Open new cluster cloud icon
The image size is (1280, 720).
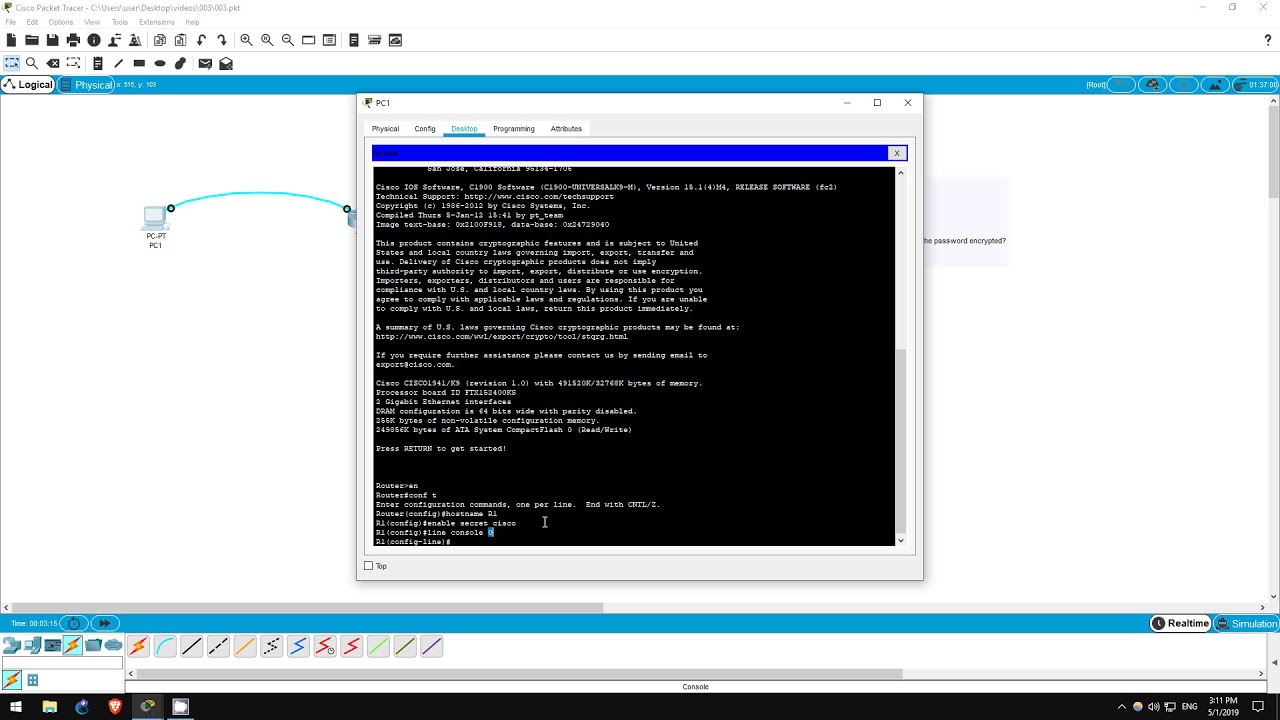coord(1153,85)
